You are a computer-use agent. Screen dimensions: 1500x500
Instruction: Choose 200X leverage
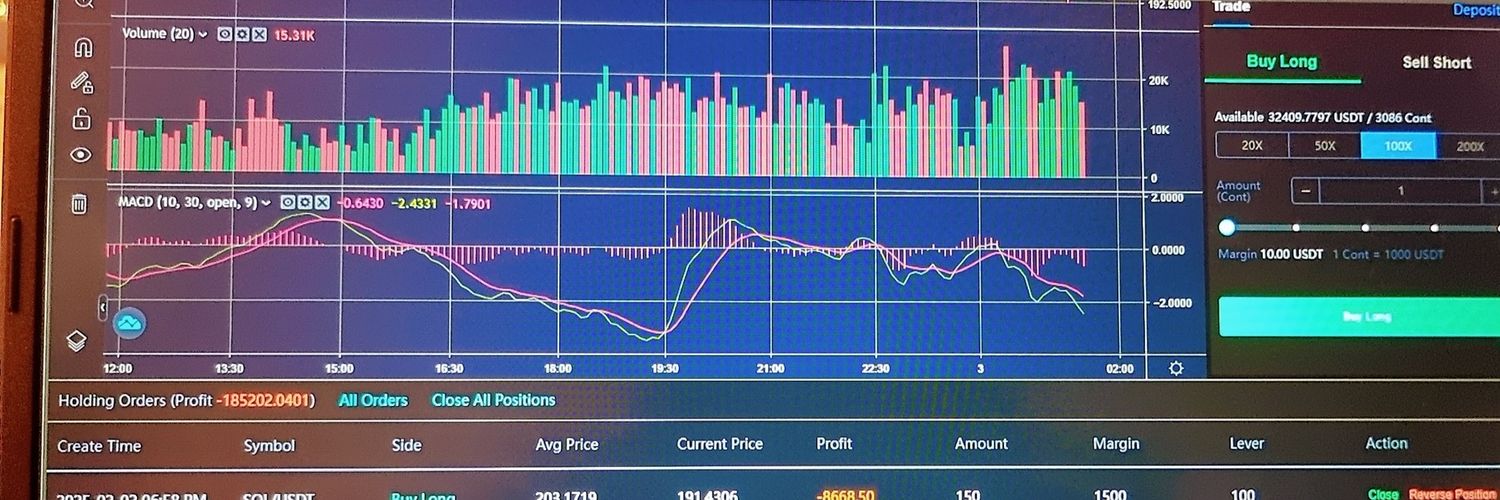pos(1468,146)
